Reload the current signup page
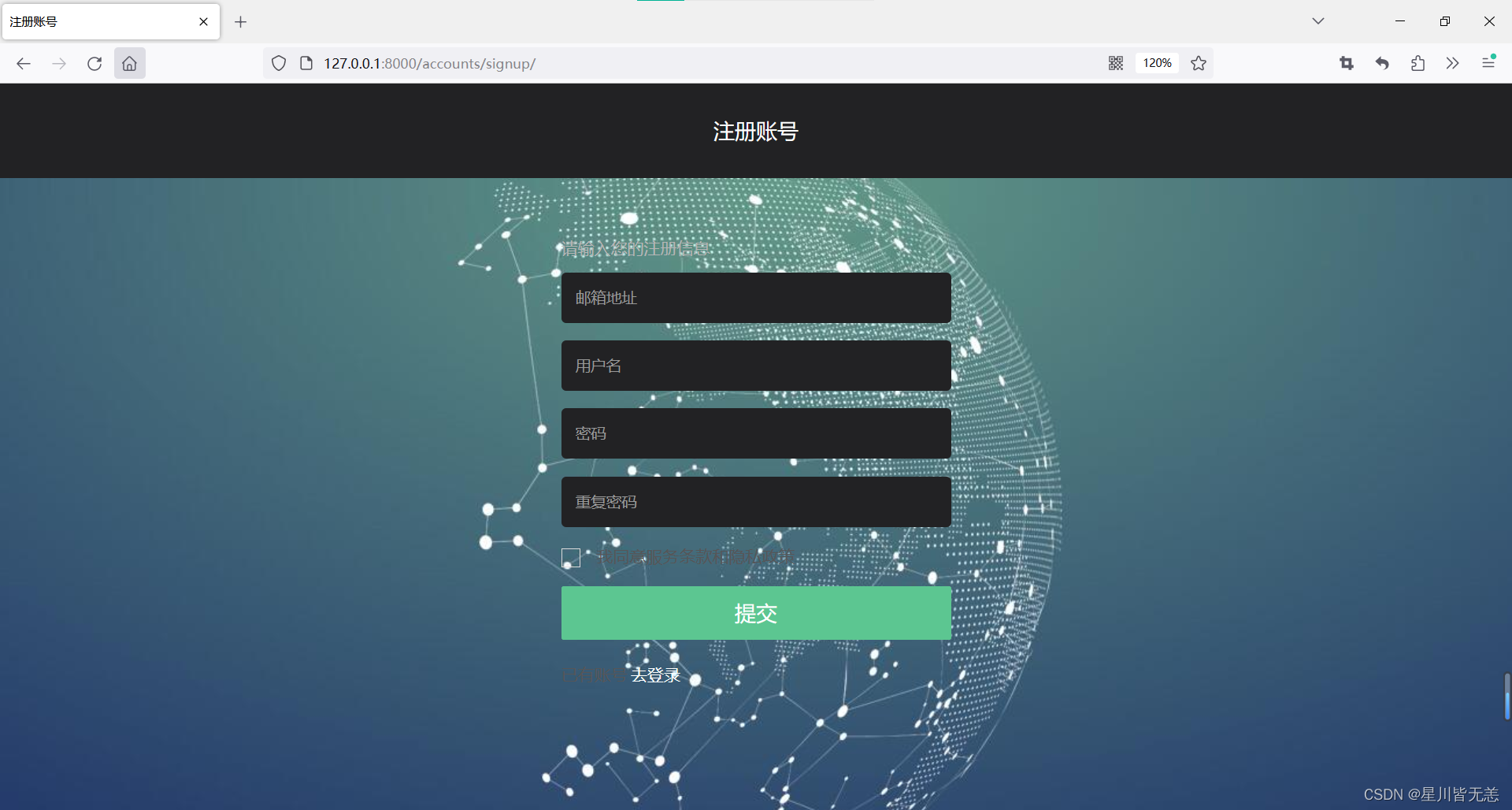The width and height of the screenshot is (1512, 810). click(94, 63)
